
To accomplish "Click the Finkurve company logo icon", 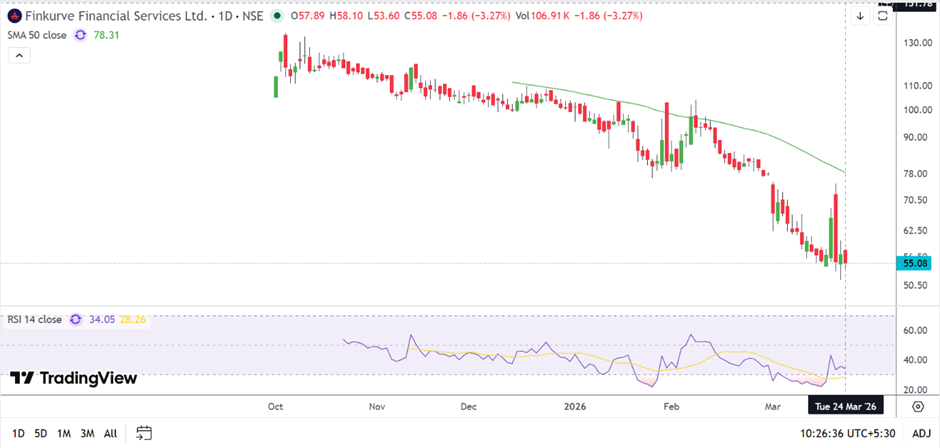I will click(13, 15).
